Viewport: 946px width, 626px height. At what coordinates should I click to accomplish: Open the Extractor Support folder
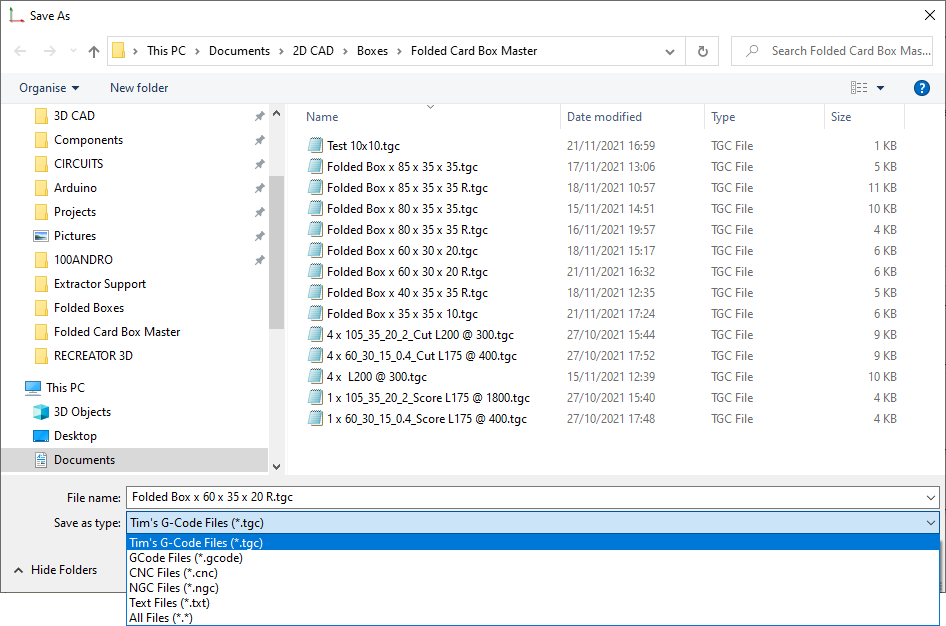pyautogui.click(x=100, y=284)
